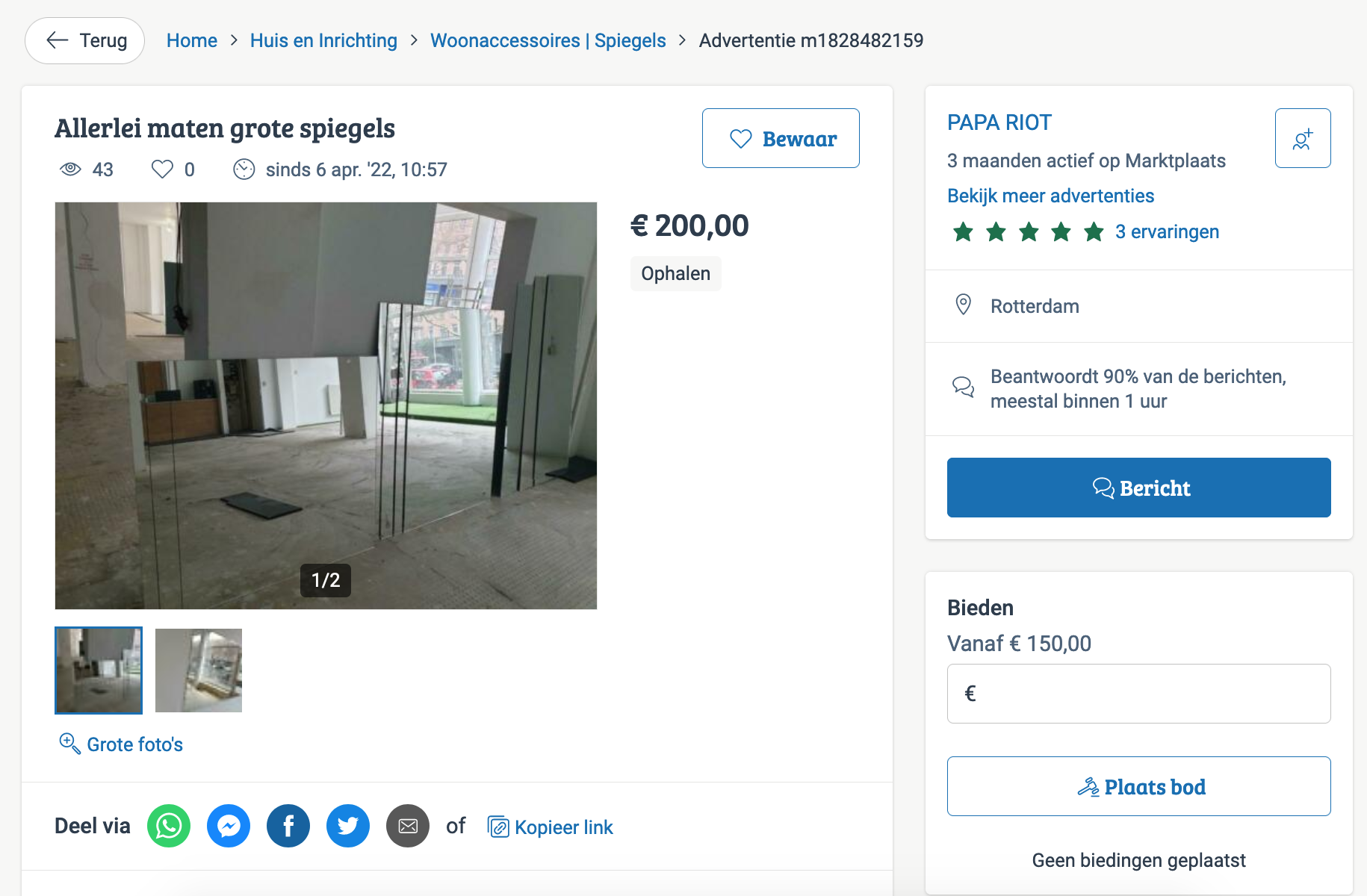Navigate to Huis en Inrichting breadcrumb
The height and width of the screenshot is (896, 1367).
tap(323, 40)
